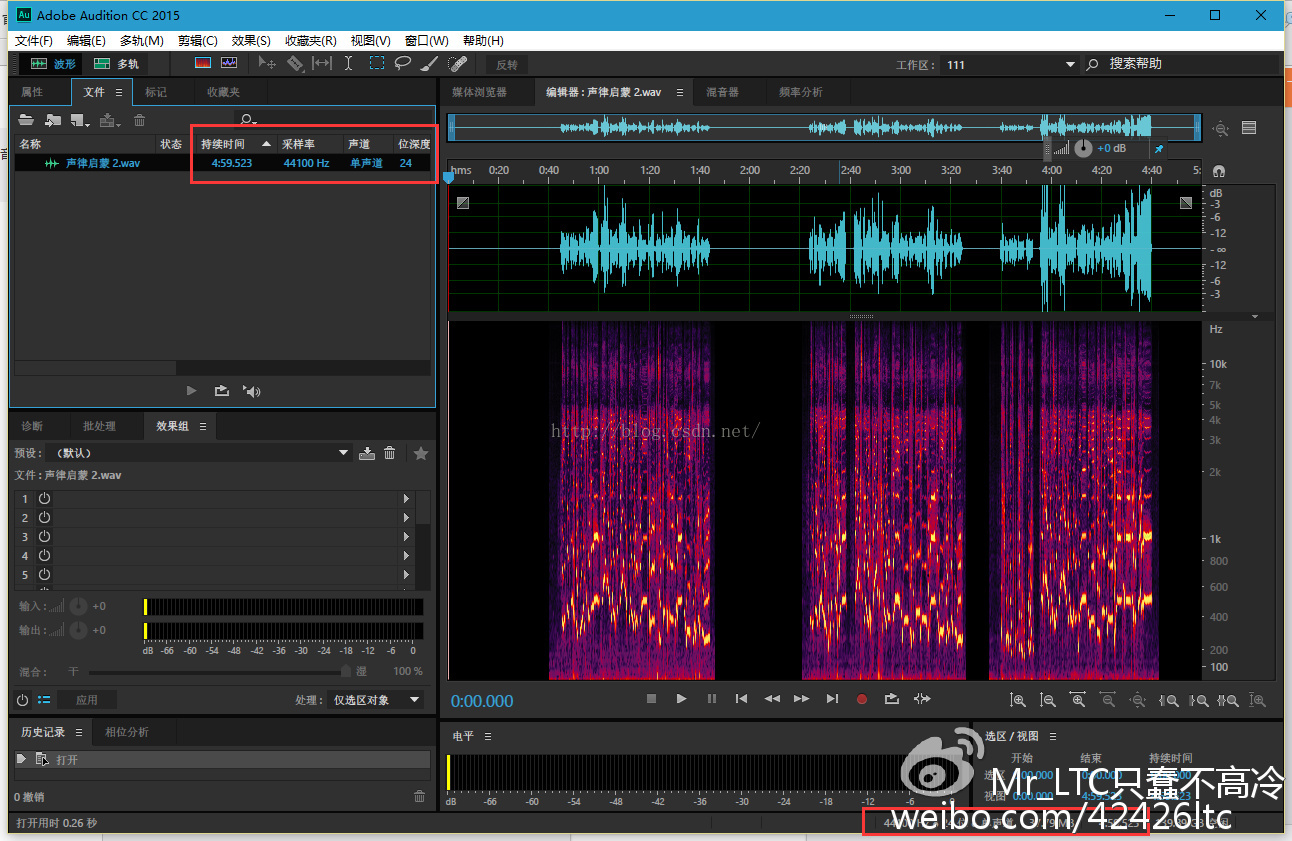Image resolution: width=1292 pixels, height=841 pixels.
Task: Delete the selected file with trash icon
Action: pos(140,120)
